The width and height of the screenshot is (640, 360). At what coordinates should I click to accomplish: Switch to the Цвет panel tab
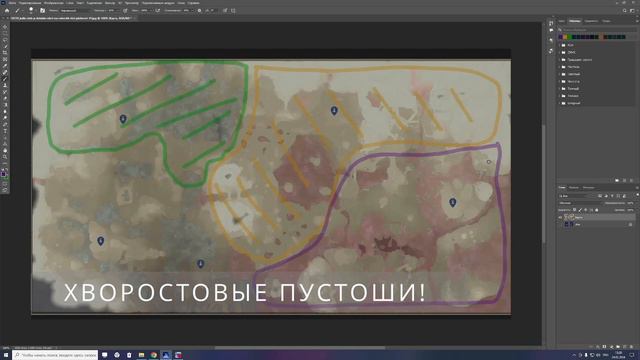[x=562, y=21]
